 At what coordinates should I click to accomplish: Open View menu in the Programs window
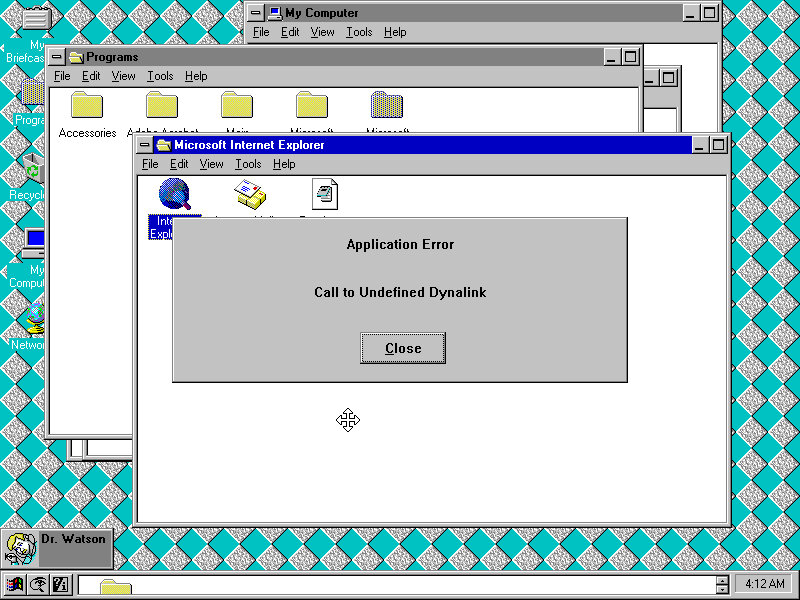coord(123,76)
